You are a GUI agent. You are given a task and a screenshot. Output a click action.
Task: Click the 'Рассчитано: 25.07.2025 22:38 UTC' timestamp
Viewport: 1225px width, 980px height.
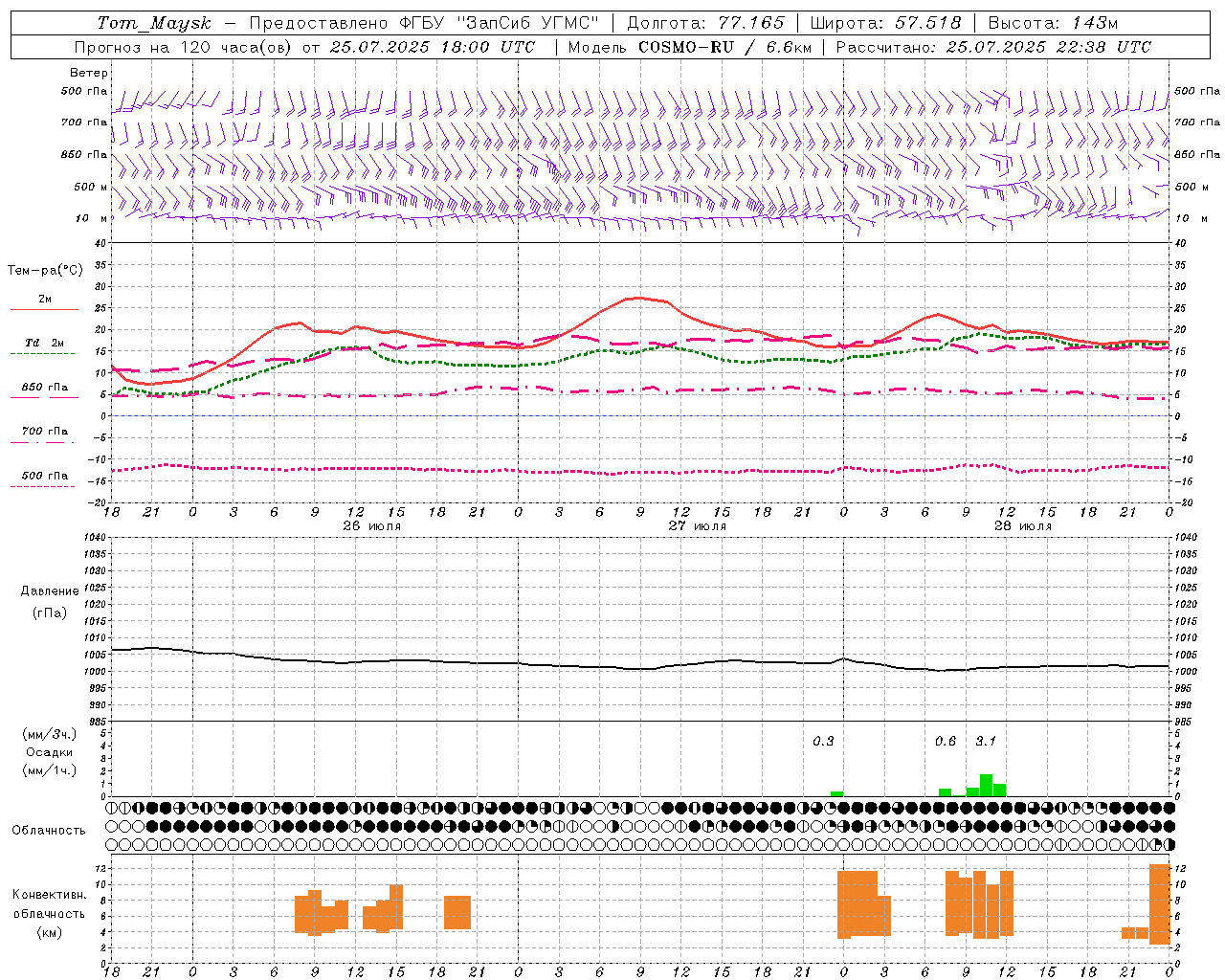pyautogui.click(x=993, y=47)
